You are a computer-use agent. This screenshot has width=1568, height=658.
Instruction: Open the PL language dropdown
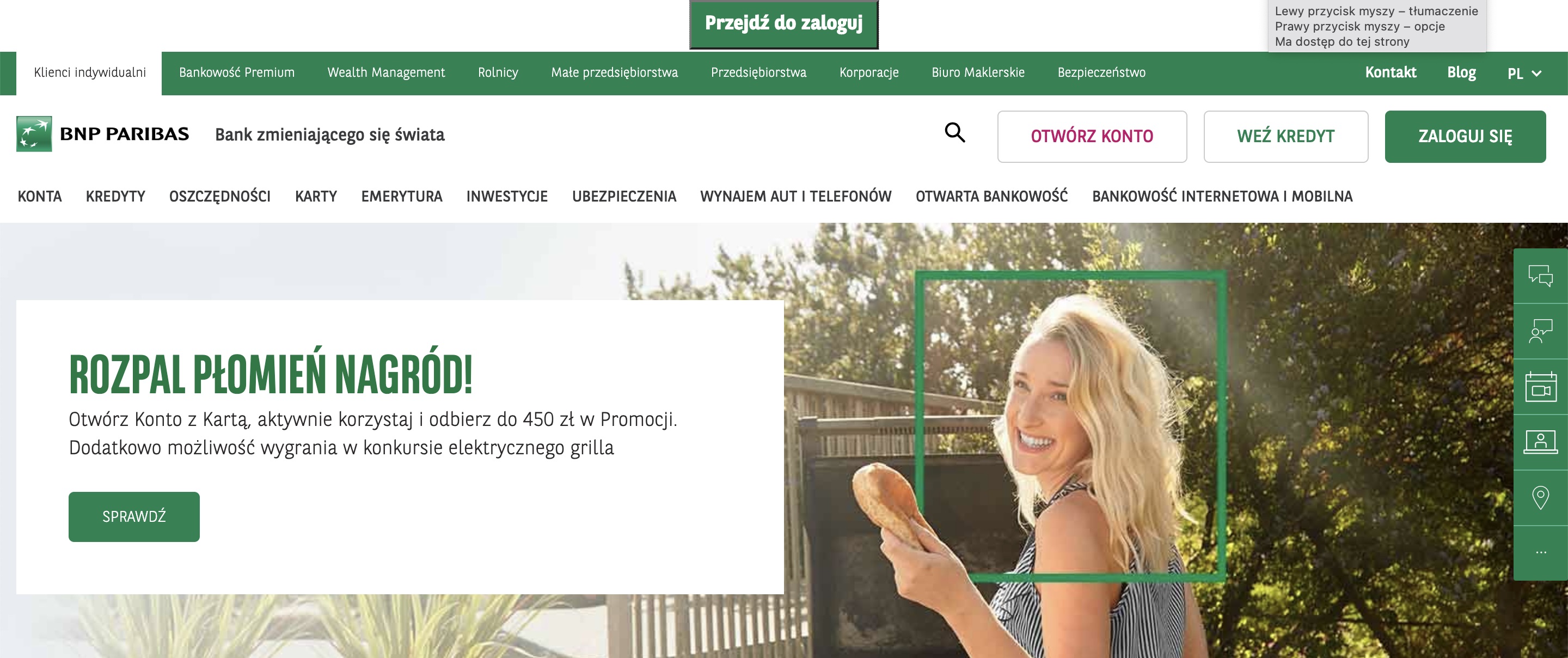tap(1523, 73)
